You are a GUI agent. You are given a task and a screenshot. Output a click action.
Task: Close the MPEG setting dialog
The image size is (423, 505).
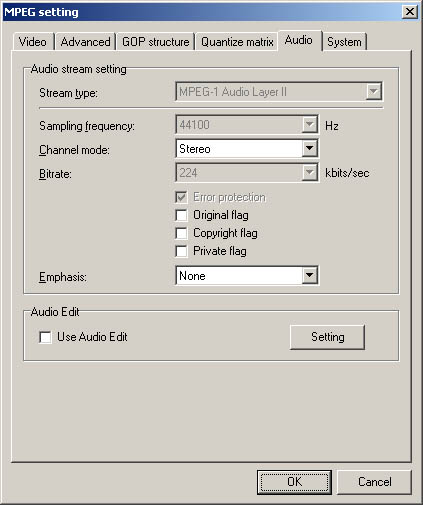point(410,12)
